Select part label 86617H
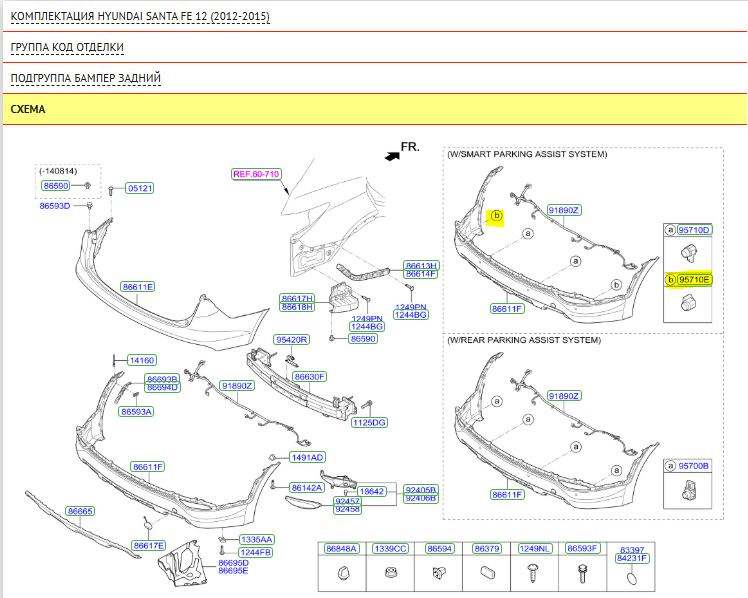 297,299
